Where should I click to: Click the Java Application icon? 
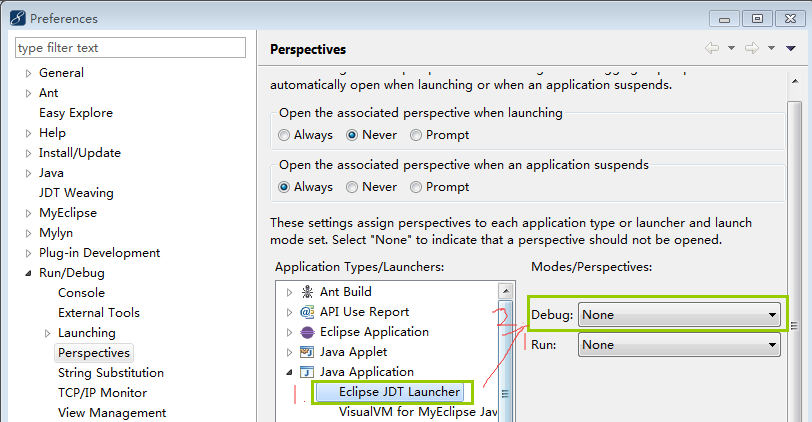click(307, 372)
